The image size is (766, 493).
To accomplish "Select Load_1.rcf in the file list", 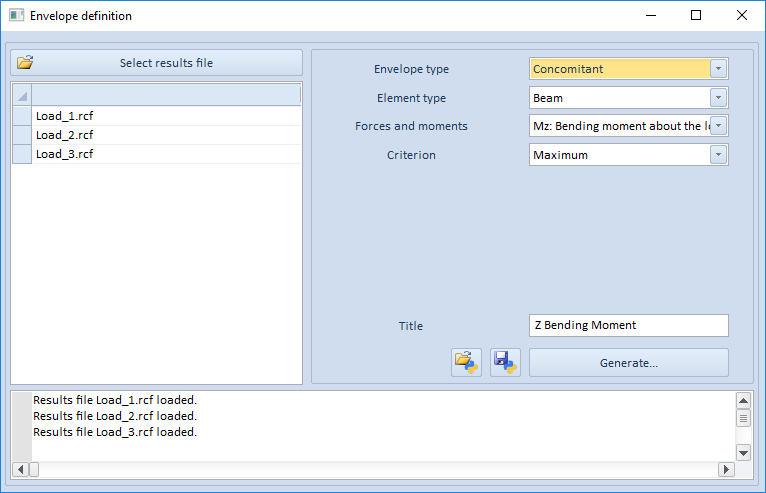I will (65, 116).
